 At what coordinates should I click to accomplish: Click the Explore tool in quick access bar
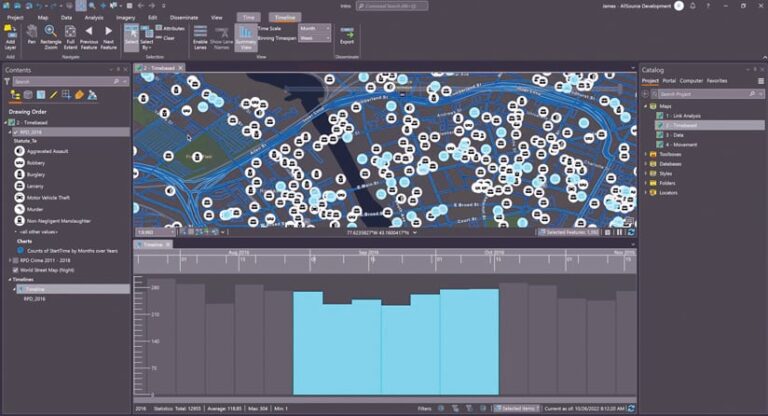click(81, 5)
